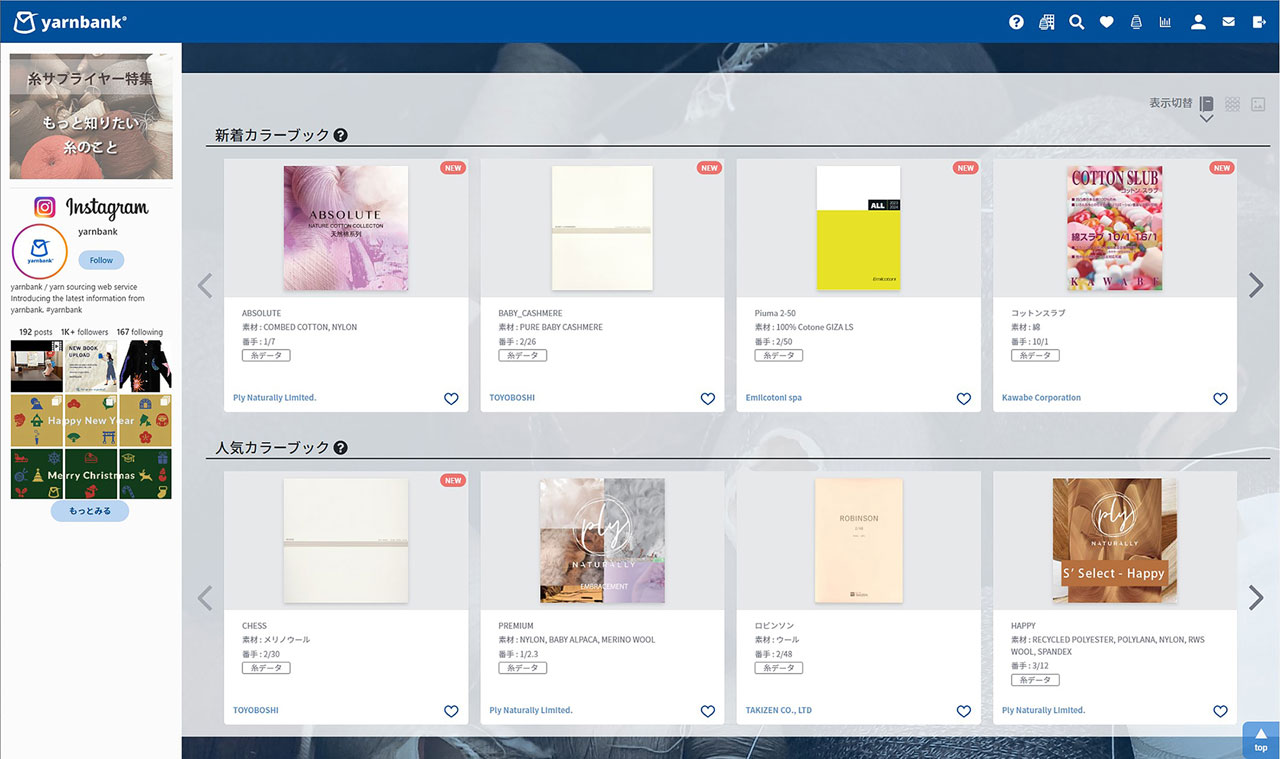Open the ABSOLUTE book cover thumbnail
The image size is (1280, 759).
[x=346, y=228]
